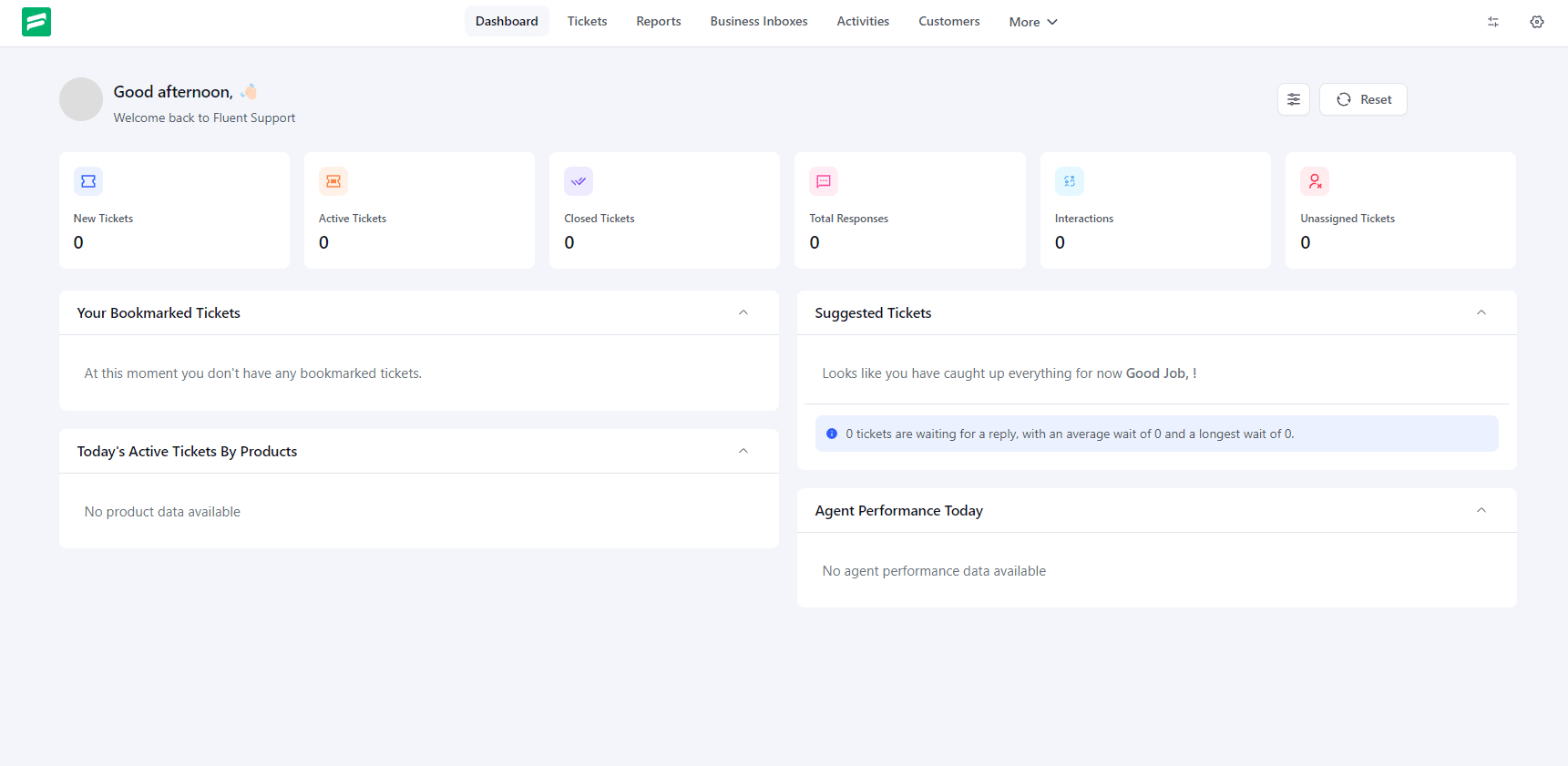This screenshot has width=1568, height=766.
Task: Click the New Tickets label
Action: pyautogui.click(x=103, y=219)
